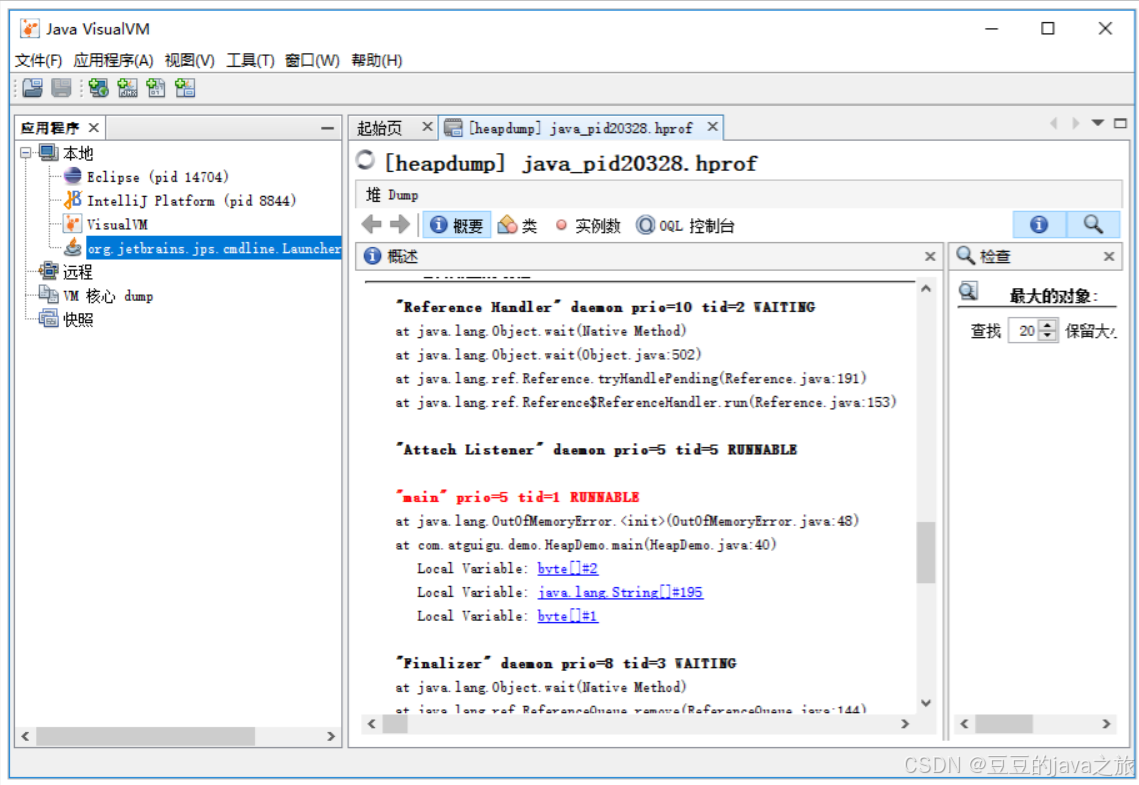The height and width of the screenshot is (785, 1139).
Task: Open the 工具(T) menu
Action: (x=250, y=60)
